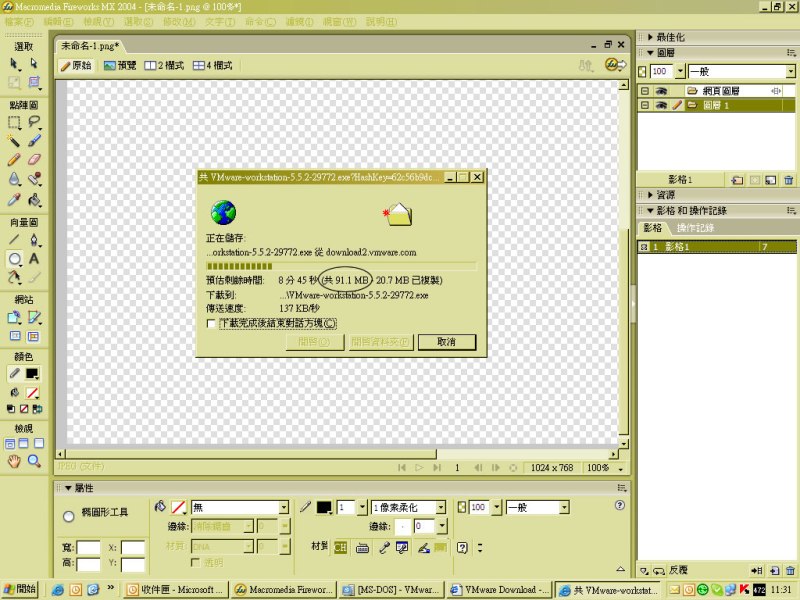
Task: Check the close dialog when download completes box
Action: [x=210, y=323]
